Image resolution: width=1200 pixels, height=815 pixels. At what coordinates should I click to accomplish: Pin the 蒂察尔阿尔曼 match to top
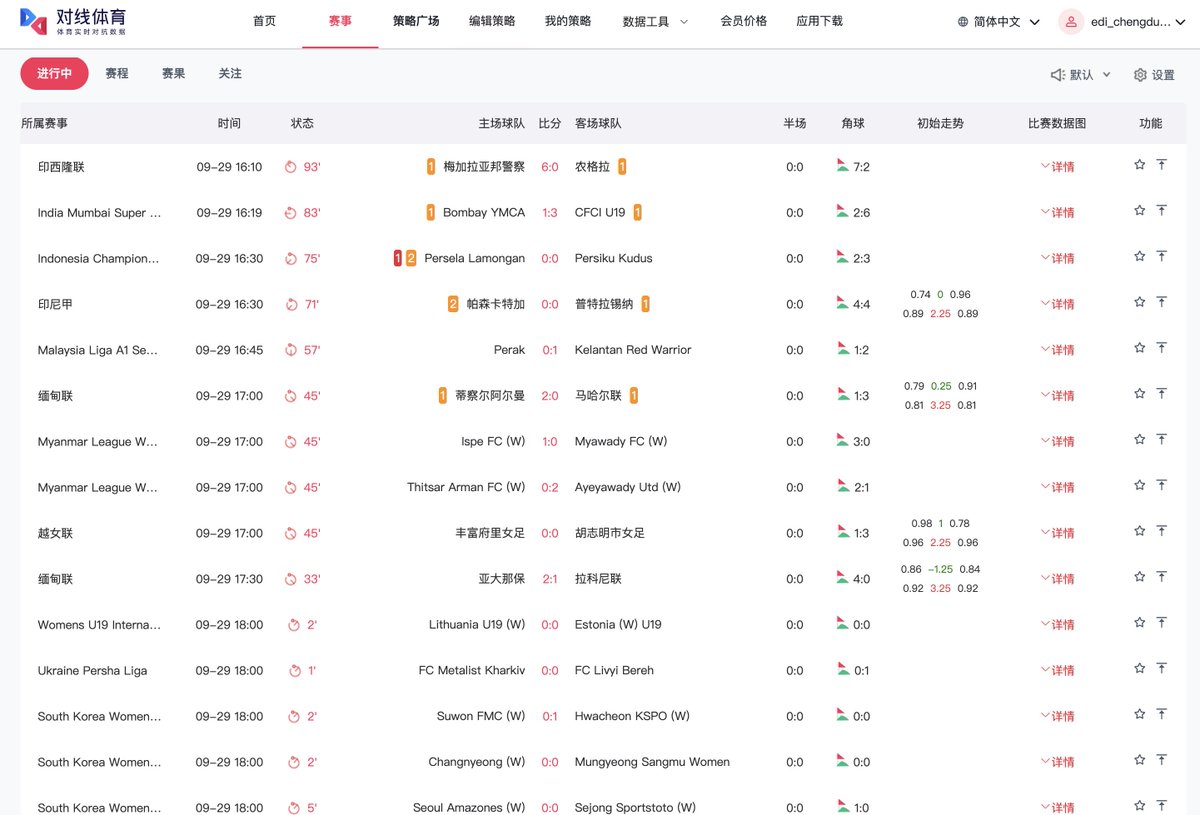click(x=1162, y=394)
